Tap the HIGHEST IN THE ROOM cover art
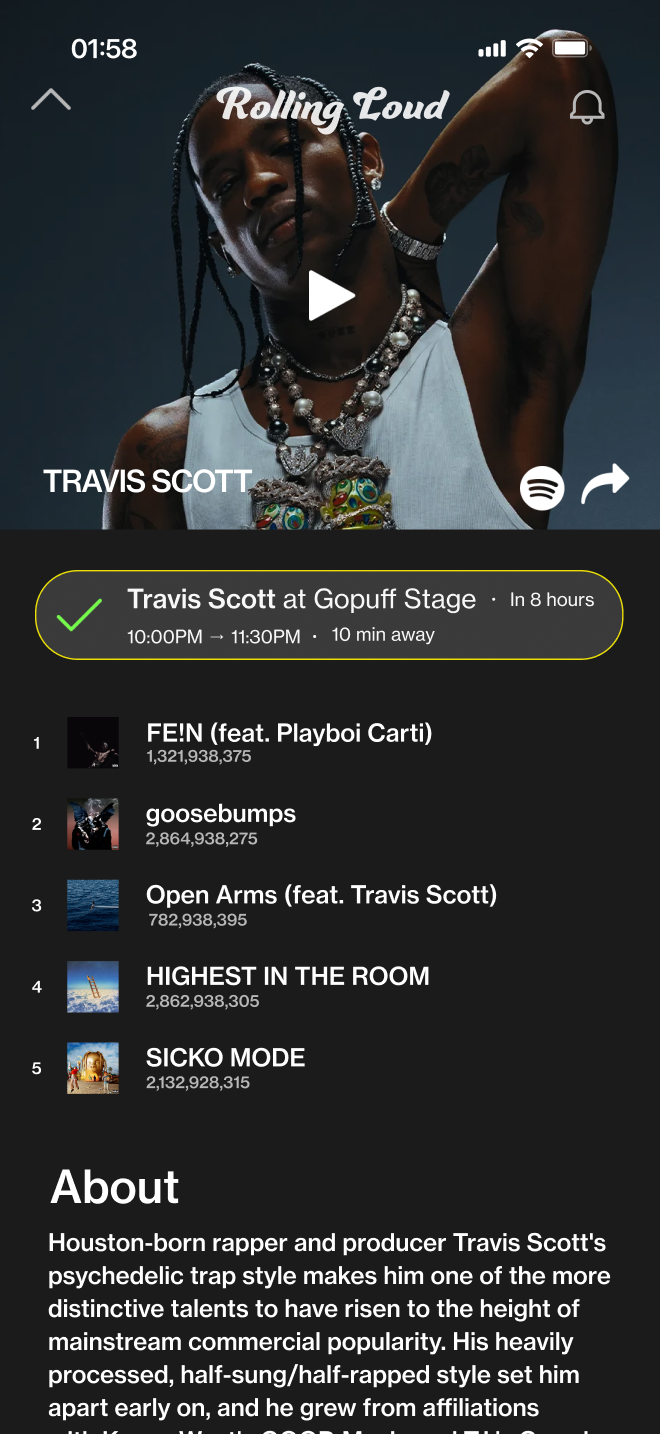 point(93,987)
